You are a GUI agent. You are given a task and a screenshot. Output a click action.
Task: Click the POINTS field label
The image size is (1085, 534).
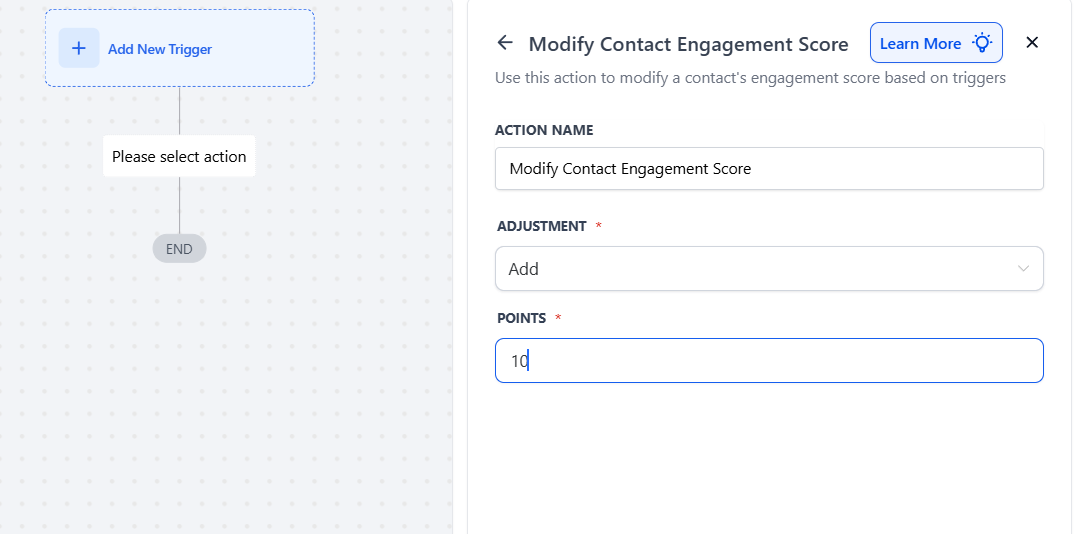pos(521,318)
